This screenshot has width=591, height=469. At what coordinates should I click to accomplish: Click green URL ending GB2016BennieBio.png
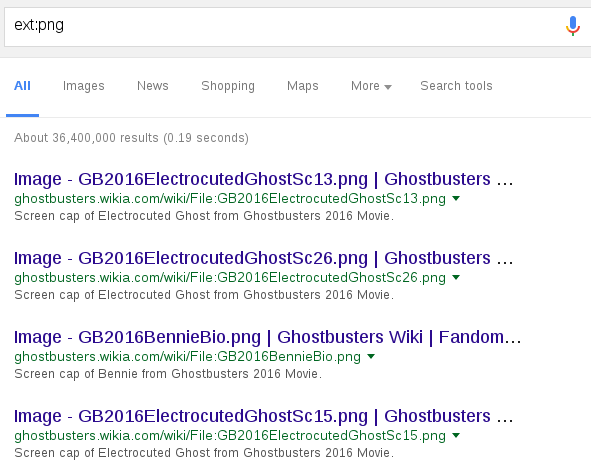pos(187,357)
